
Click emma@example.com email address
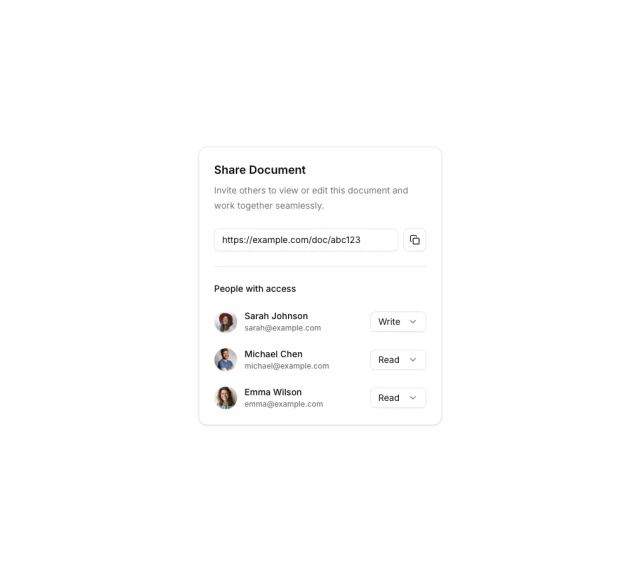(x=284, y=404)
